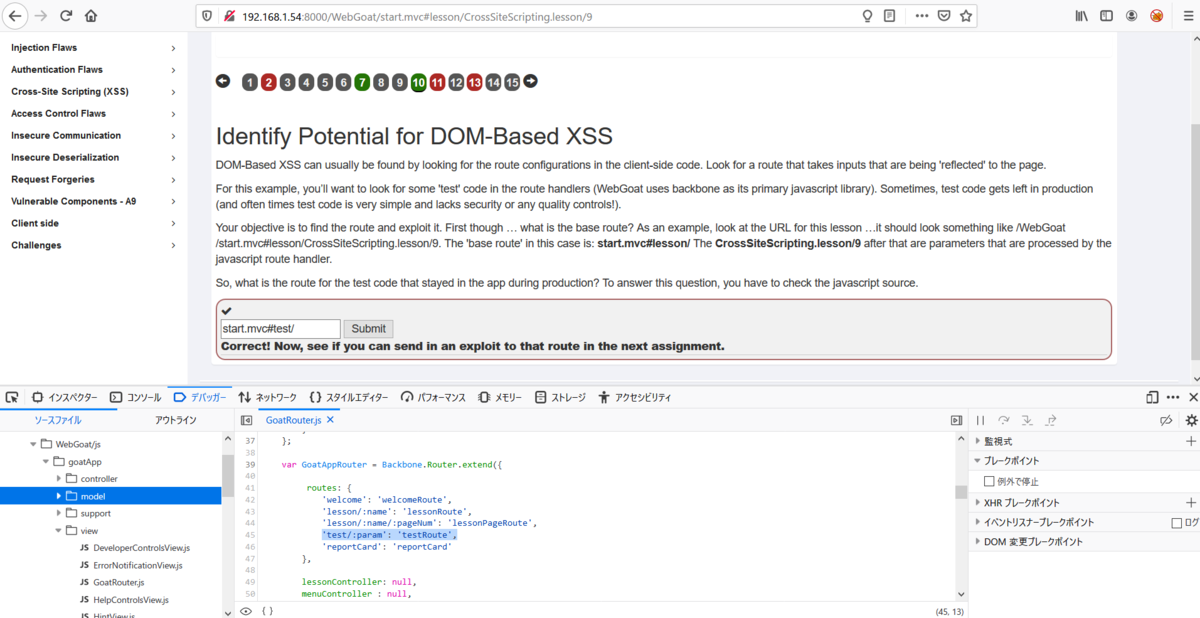1200x618 pixels.
Task: Open the コンソール tab
Action: tap(135, 397)
